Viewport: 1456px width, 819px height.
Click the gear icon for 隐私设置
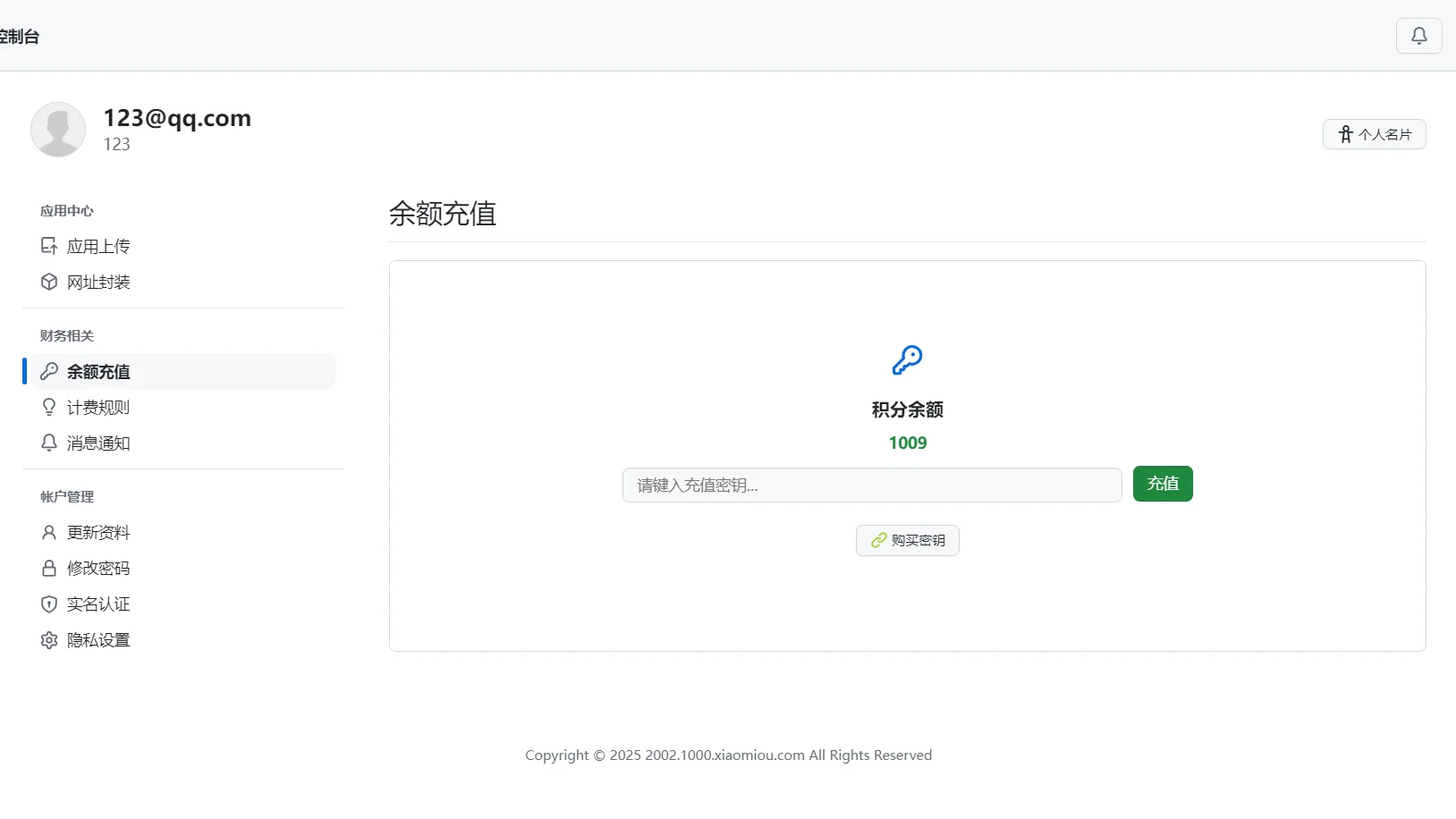click(x=49, y=640)
